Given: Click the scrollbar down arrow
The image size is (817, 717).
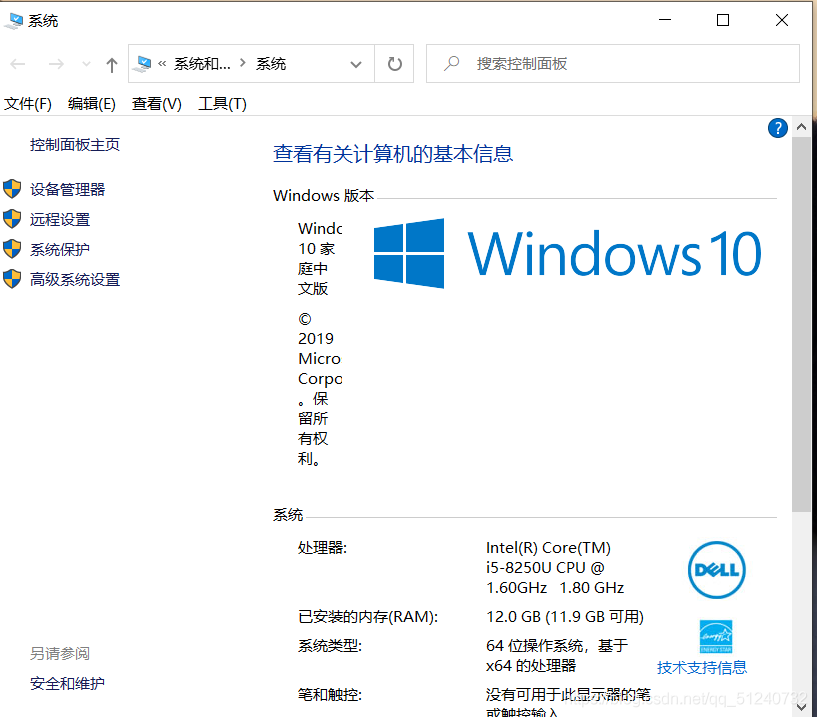Looking at the screenshot, I should (x=801, y=708).
